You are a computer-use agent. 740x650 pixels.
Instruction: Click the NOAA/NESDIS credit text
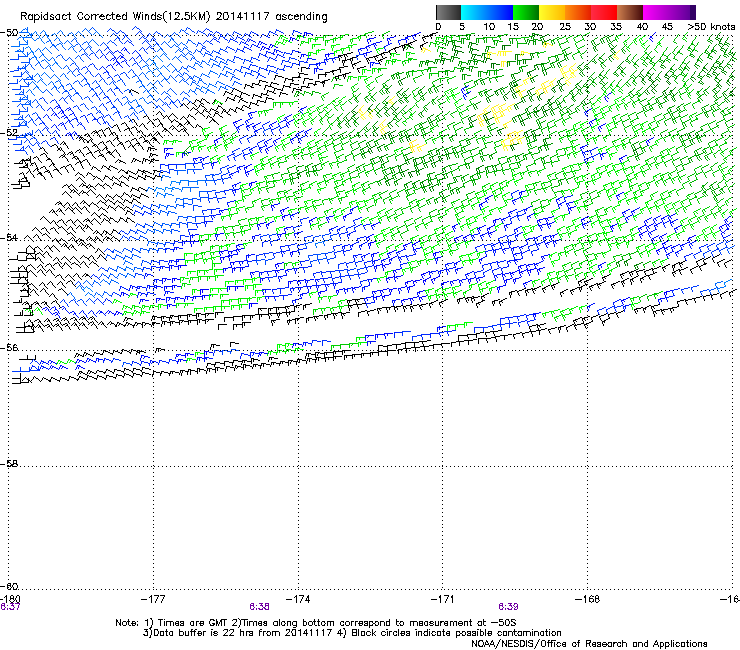click(589, 643)
